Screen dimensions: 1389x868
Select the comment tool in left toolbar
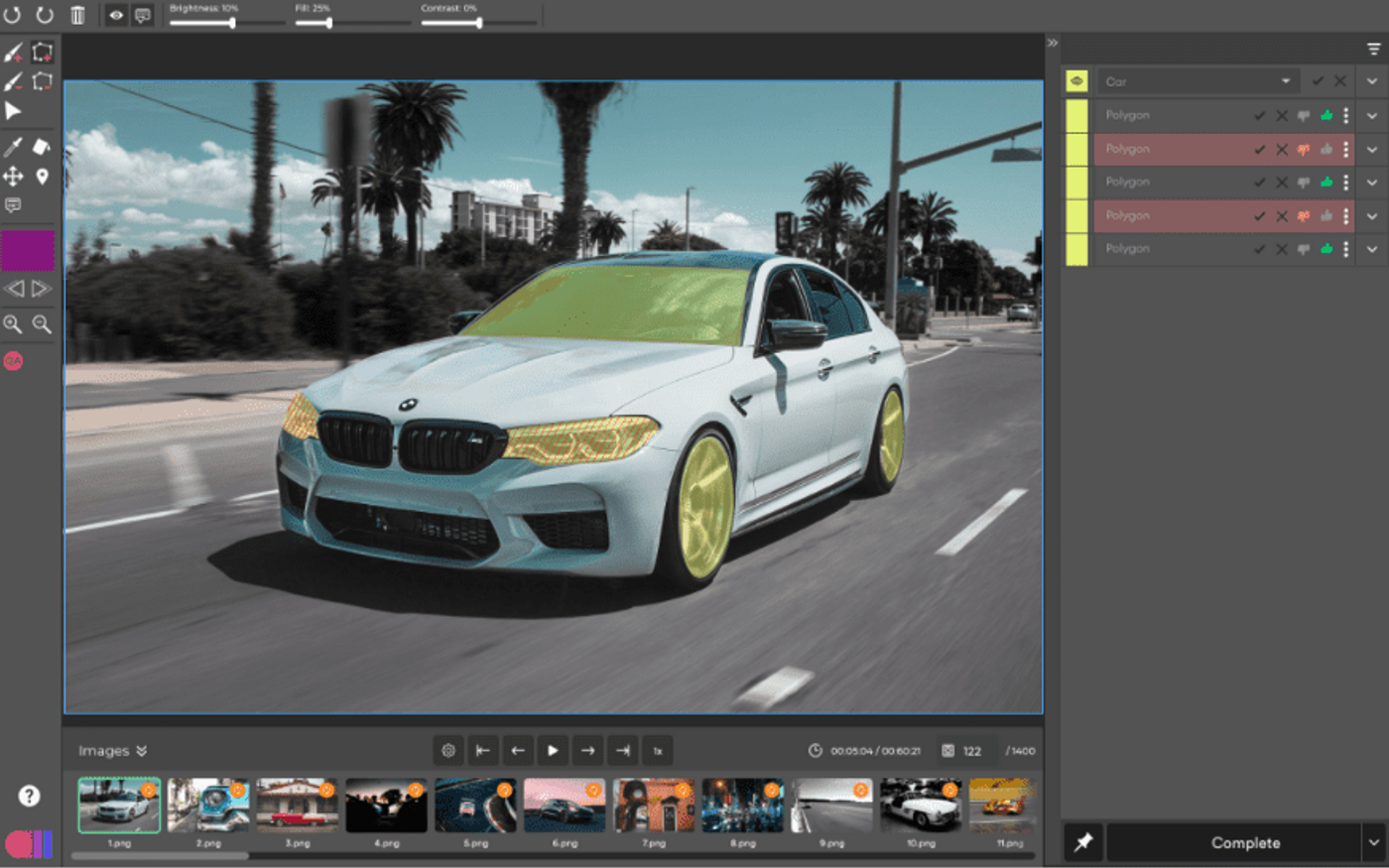coord(13,205)
